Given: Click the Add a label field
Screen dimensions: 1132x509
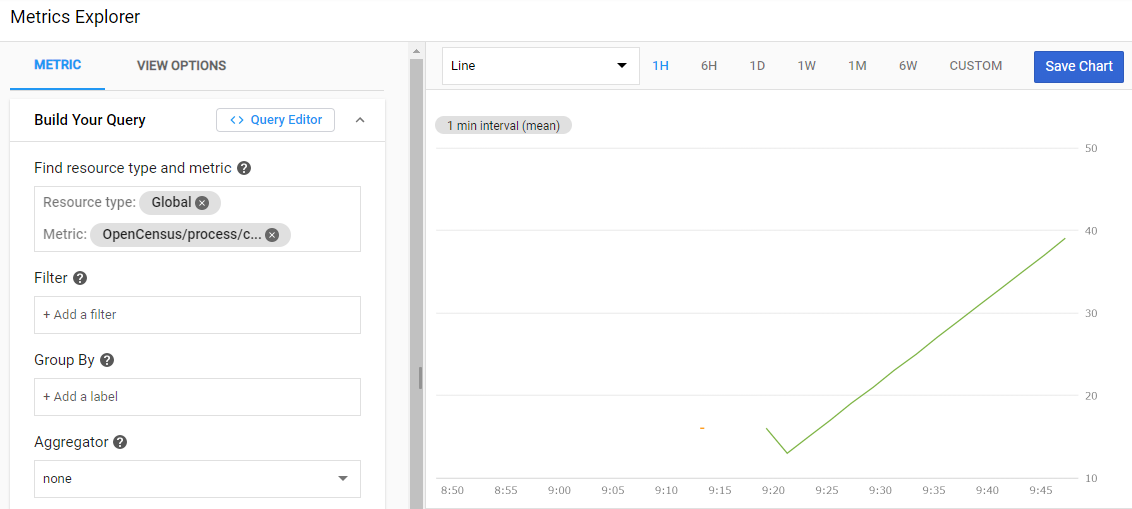Looking at the screenshot, I should tap(197, 396).
